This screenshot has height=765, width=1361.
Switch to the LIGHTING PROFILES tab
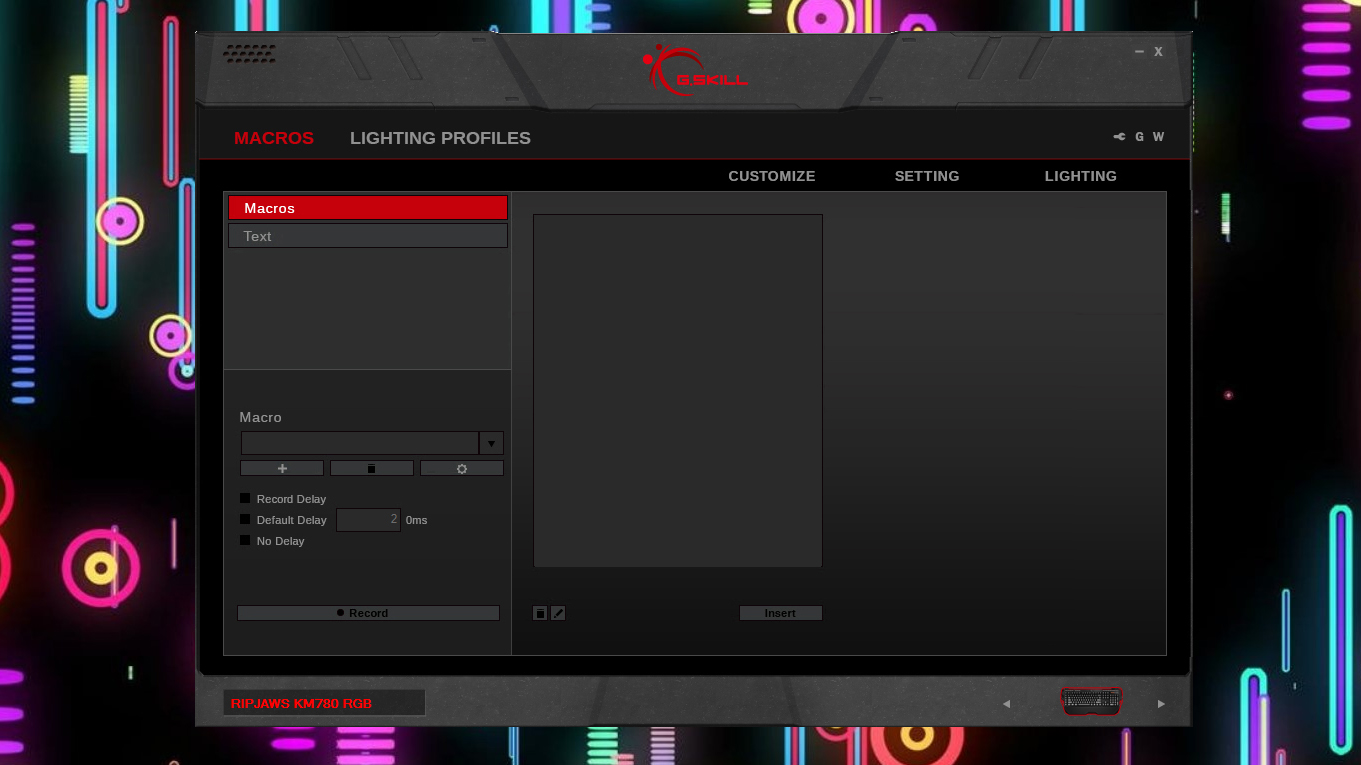(x=440, y=138)
